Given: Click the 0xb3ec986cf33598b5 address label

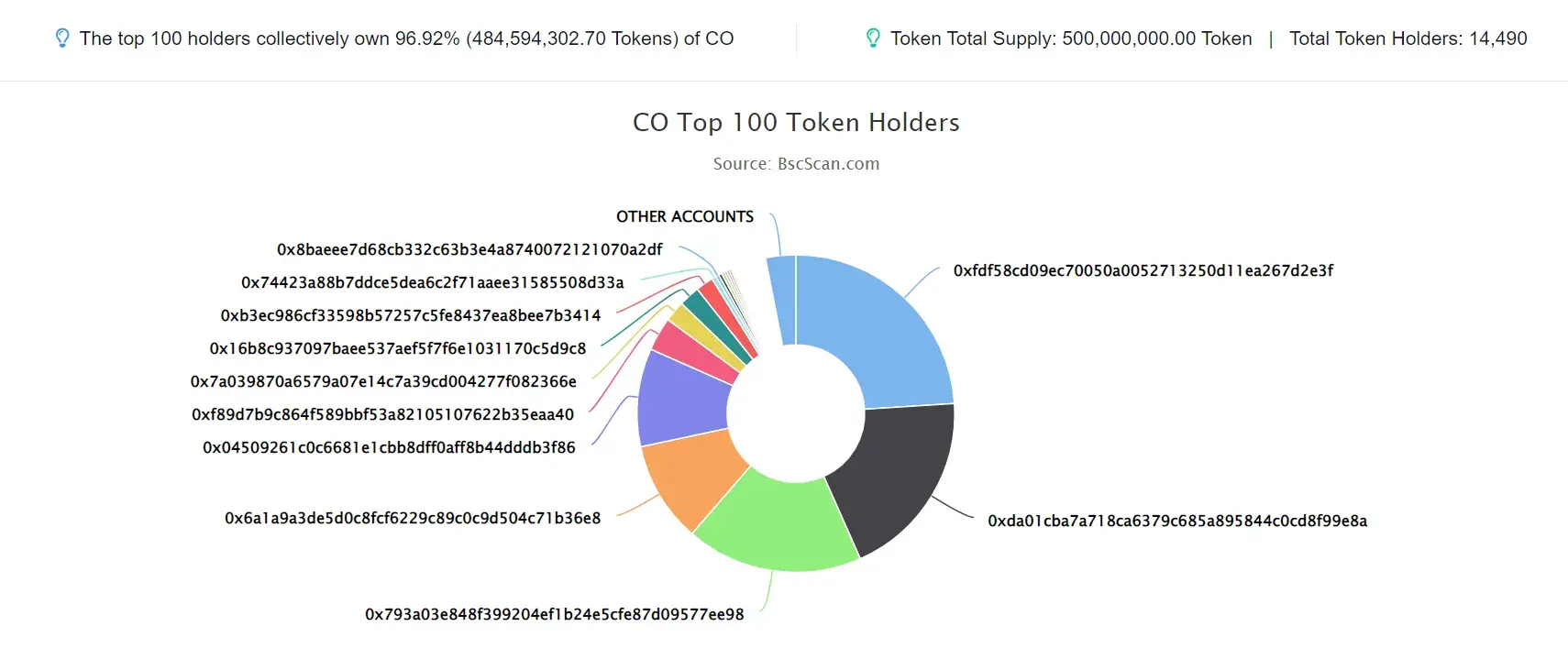Looking at the screenshot, I should (411, 315).
